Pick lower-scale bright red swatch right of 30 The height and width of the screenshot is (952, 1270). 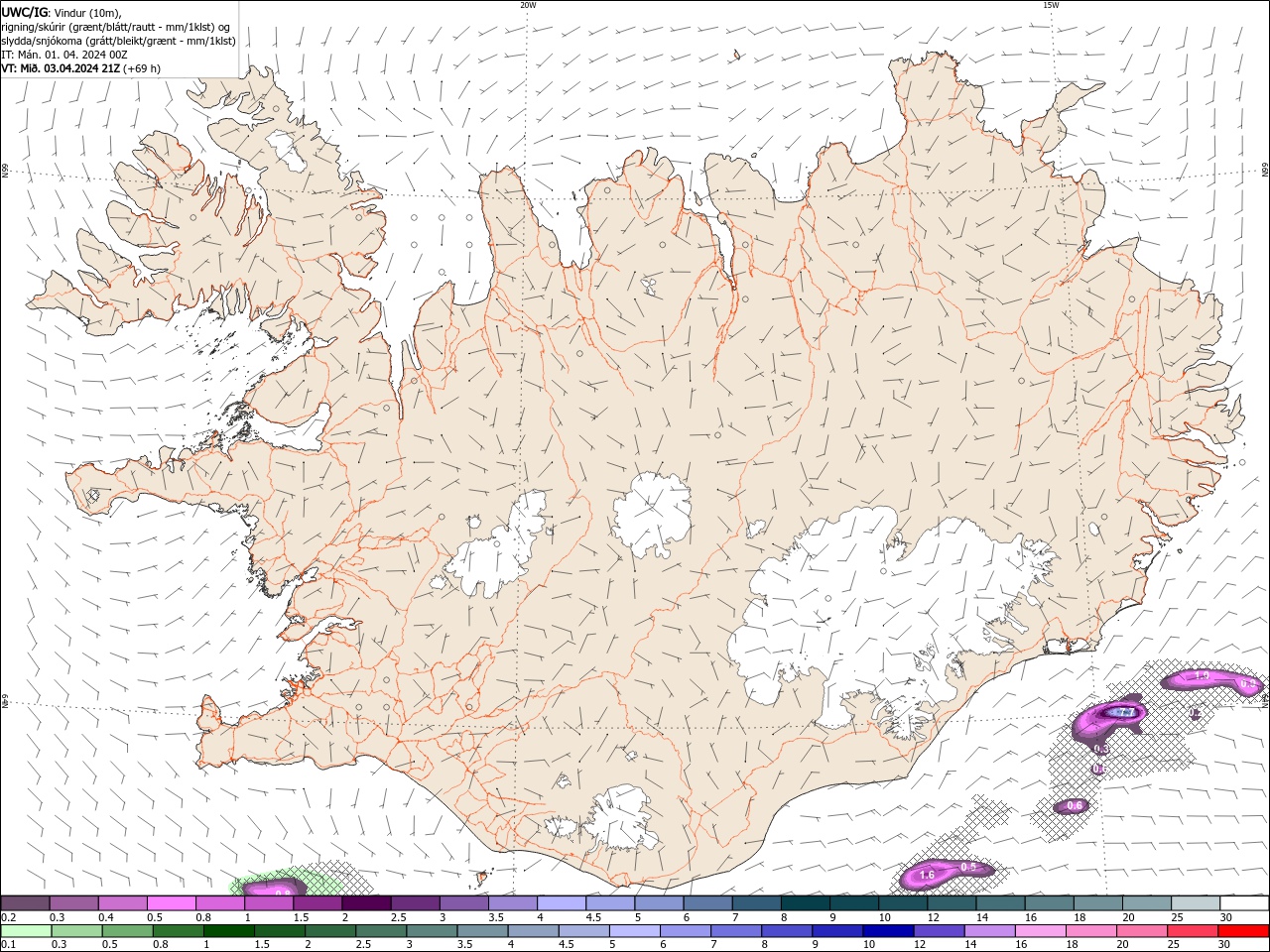coord(1243,931)
